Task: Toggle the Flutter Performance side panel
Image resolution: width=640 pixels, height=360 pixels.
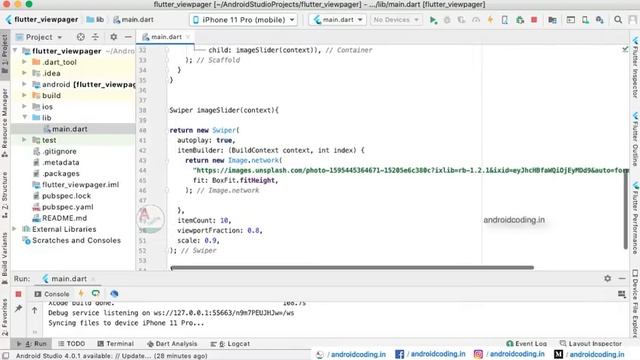Action: tap(635, 218)
